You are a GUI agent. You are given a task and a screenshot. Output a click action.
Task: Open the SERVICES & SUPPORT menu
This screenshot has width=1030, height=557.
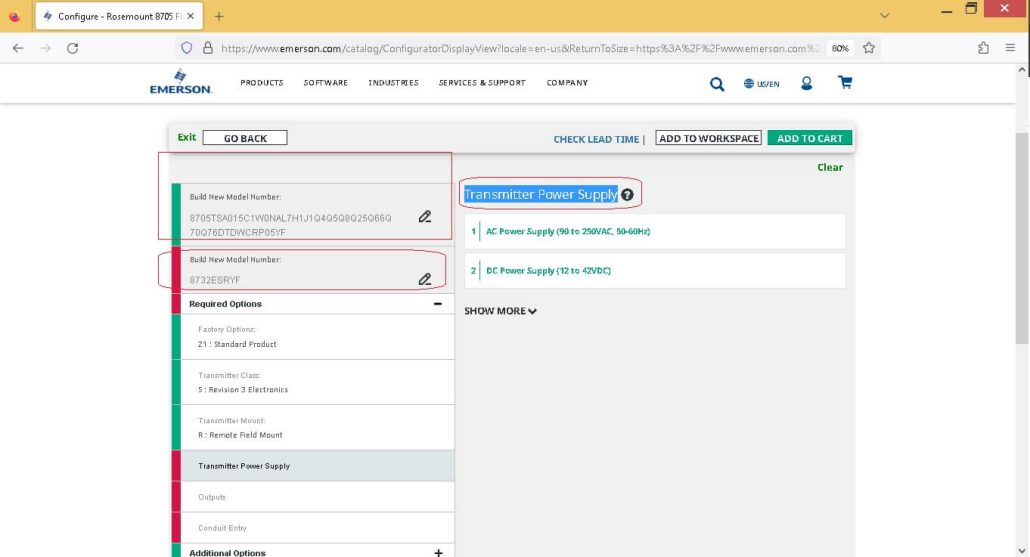481,83
